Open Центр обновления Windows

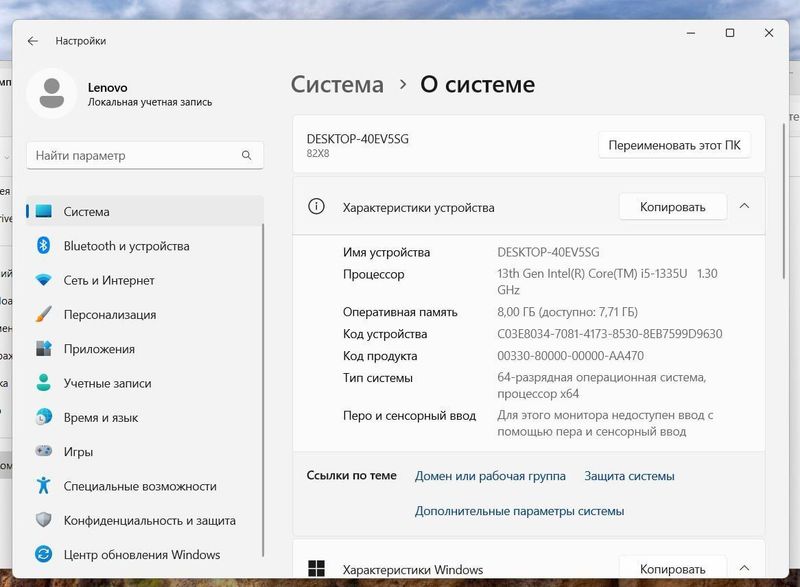pos(145,554)
